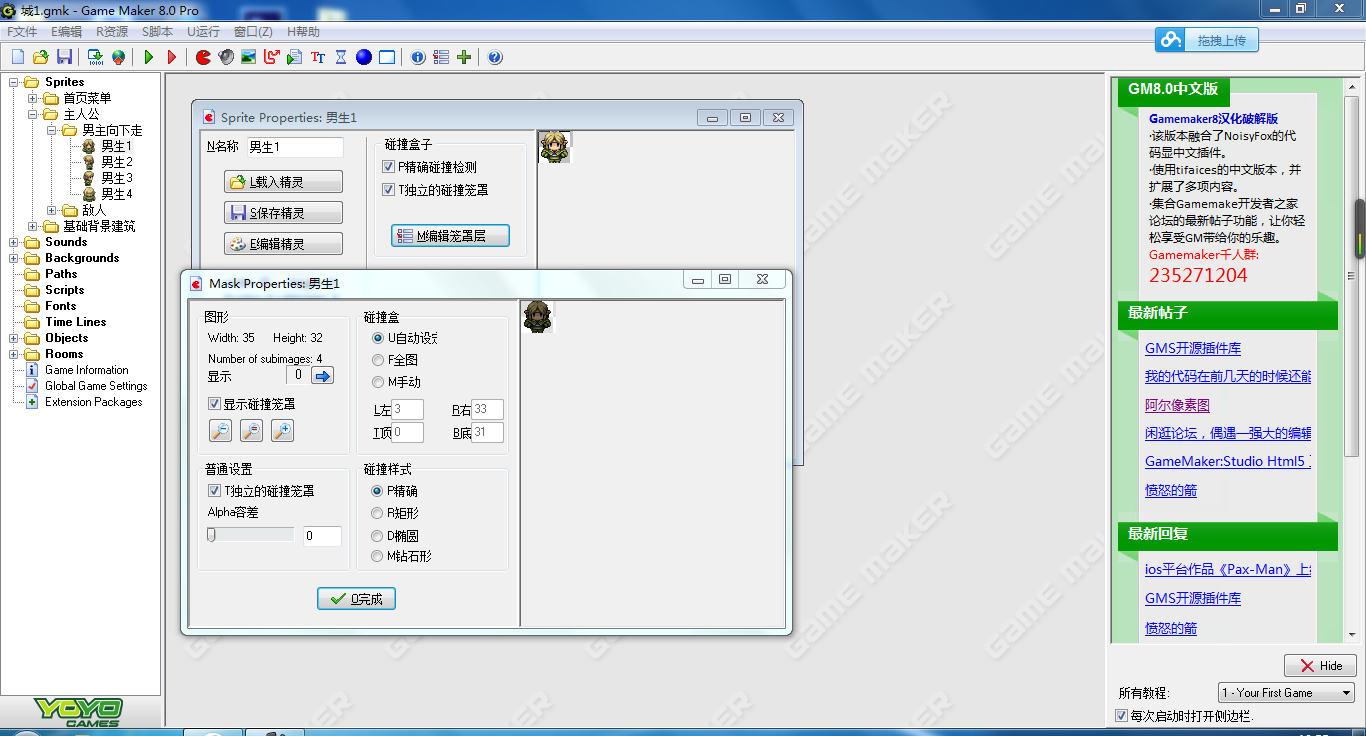Click the open game folder toolbar icon
This screenshot has height=736, width=1366.
coord(41,57)
